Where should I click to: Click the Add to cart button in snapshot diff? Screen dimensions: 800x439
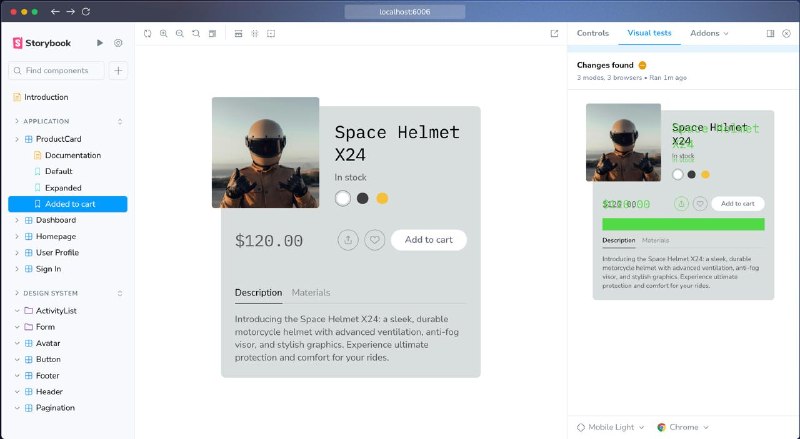click(738, 204)
